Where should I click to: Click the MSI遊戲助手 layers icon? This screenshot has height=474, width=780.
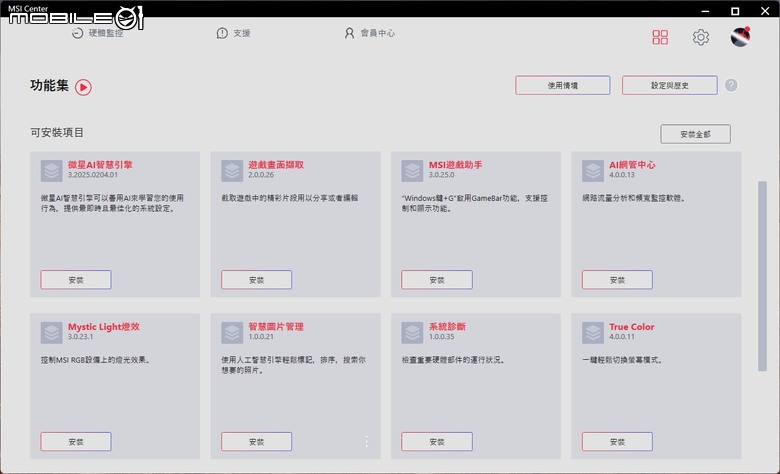(412, 171)
